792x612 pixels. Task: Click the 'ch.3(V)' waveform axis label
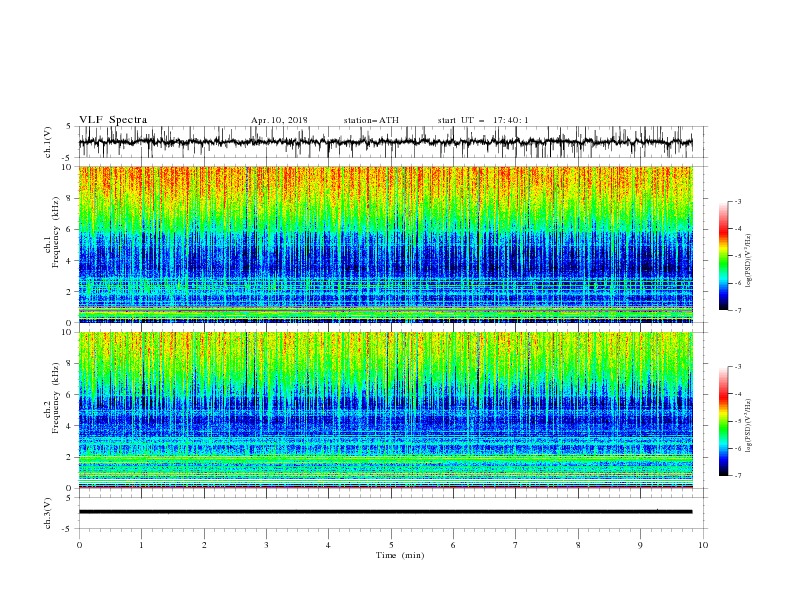tap(48, 513)
